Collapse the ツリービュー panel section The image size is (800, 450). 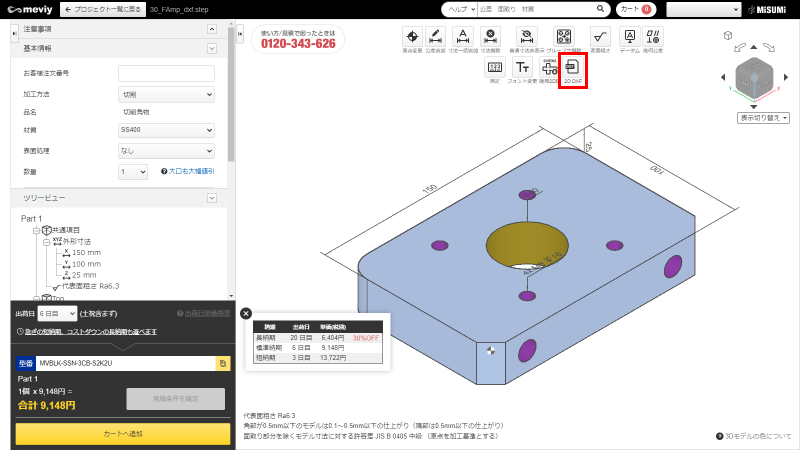pyautogui.click(x=211, y=198)
